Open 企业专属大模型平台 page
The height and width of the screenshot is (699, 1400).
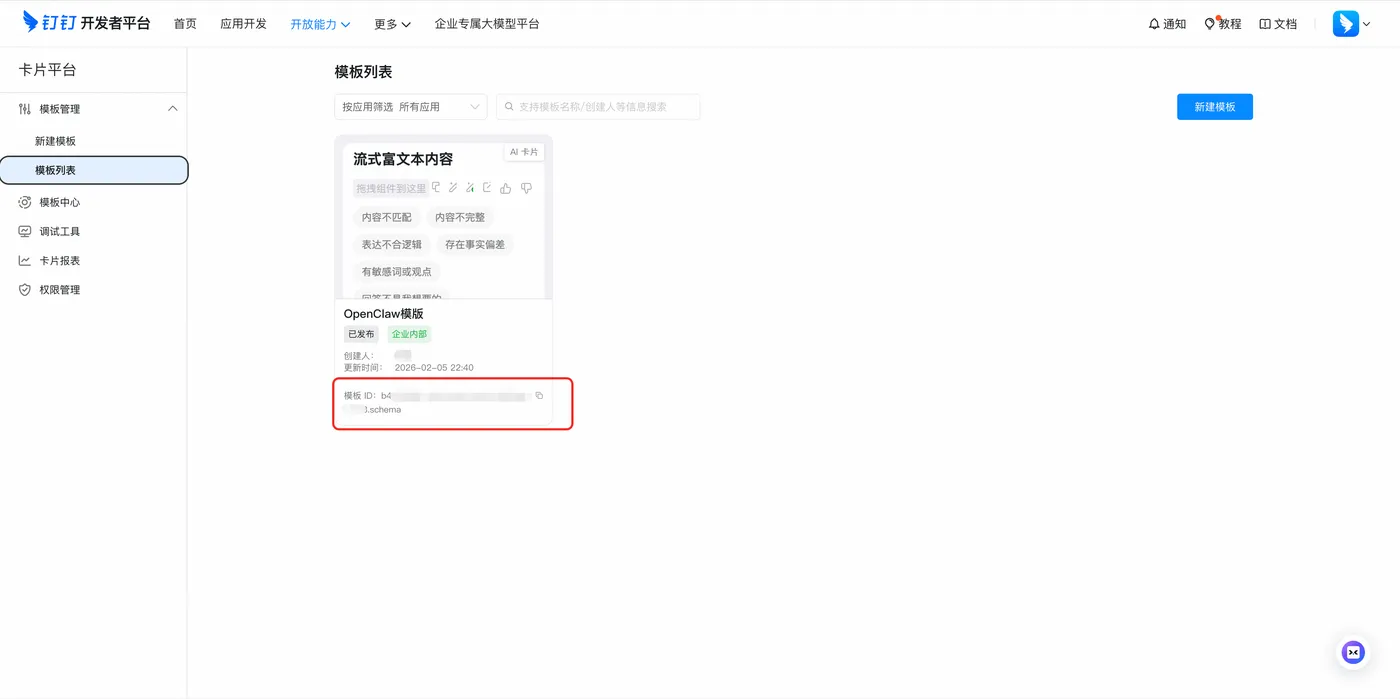pos(487,24)
